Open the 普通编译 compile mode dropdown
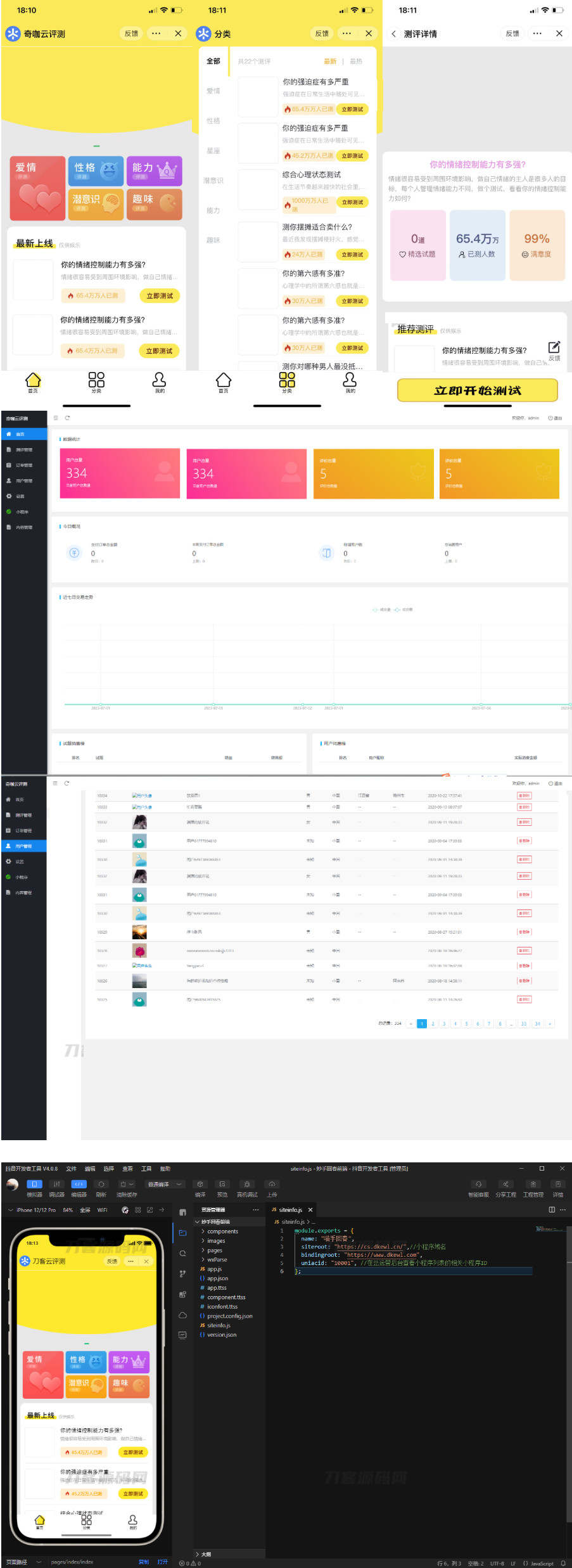 point(164,1184)
